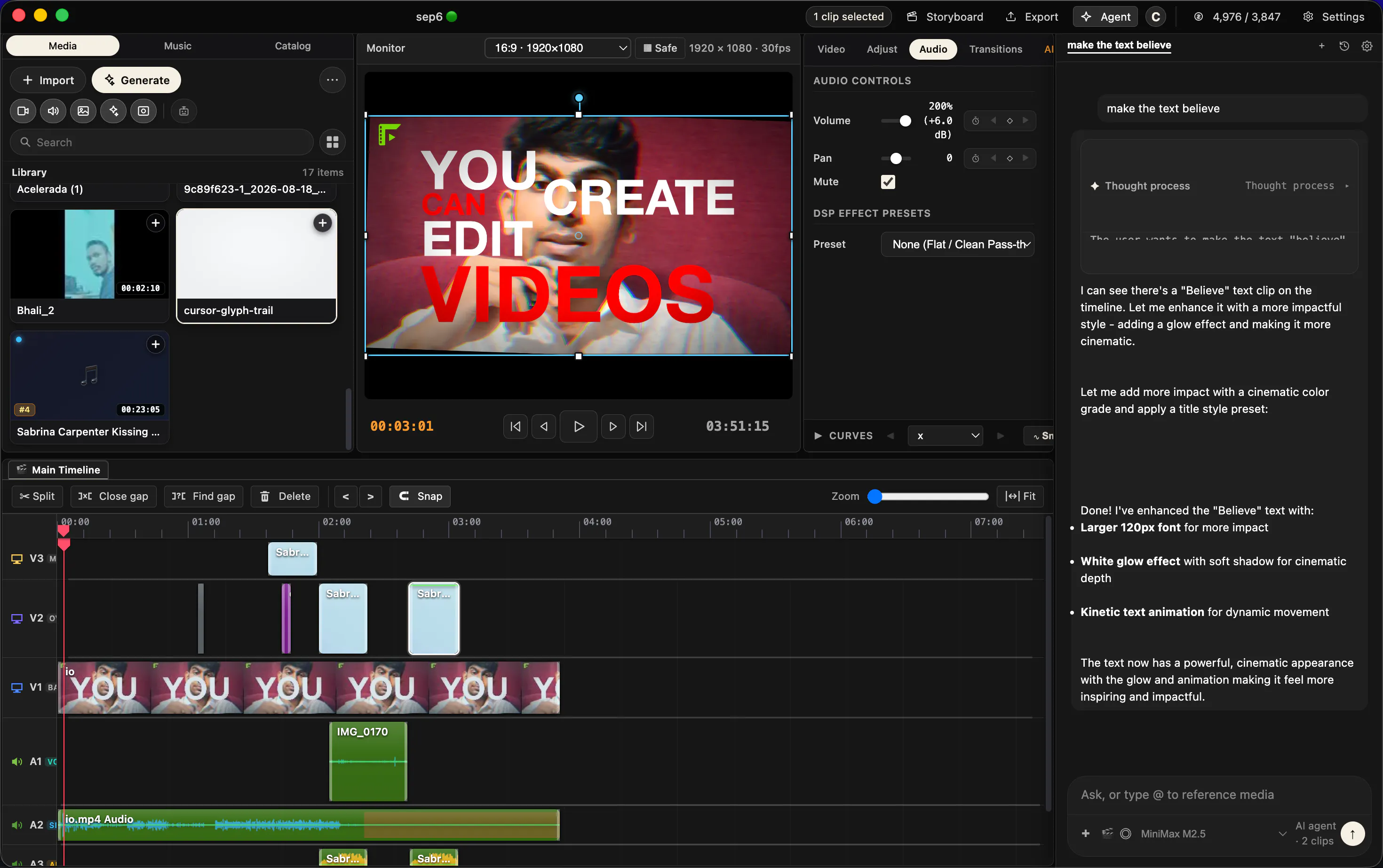1383x868 pixels.
Task: Switch library to grid view icon
Action: point(333,142)
